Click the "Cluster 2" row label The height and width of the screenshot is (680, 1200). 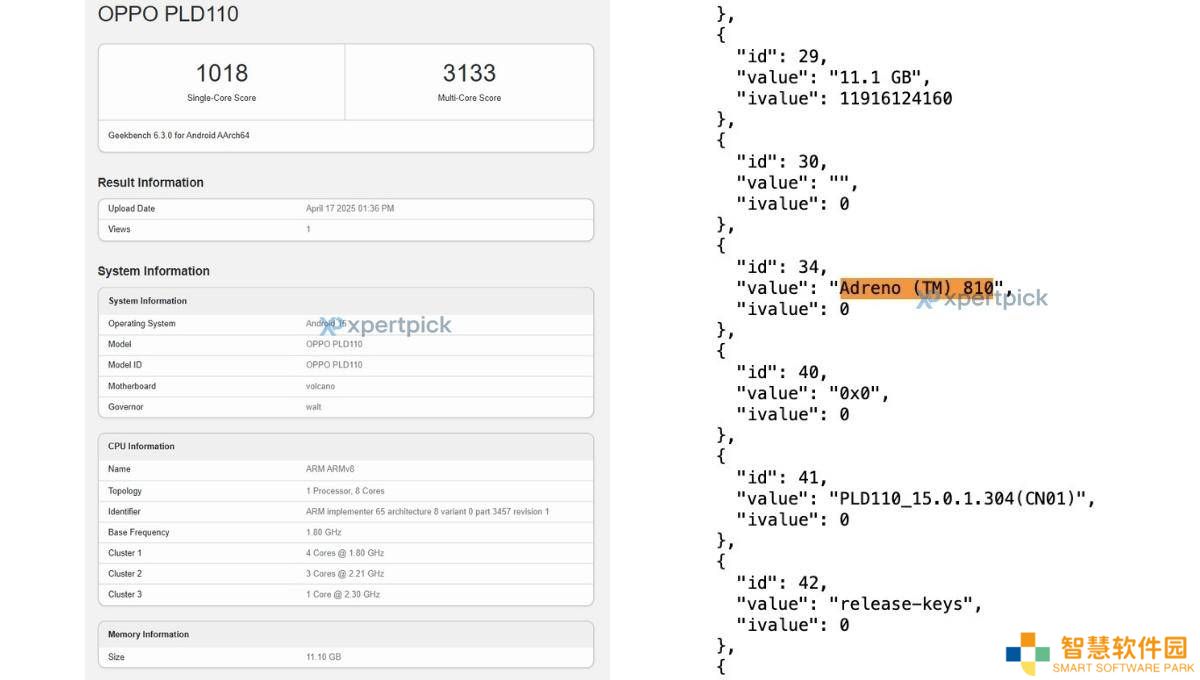pos(125,574)
